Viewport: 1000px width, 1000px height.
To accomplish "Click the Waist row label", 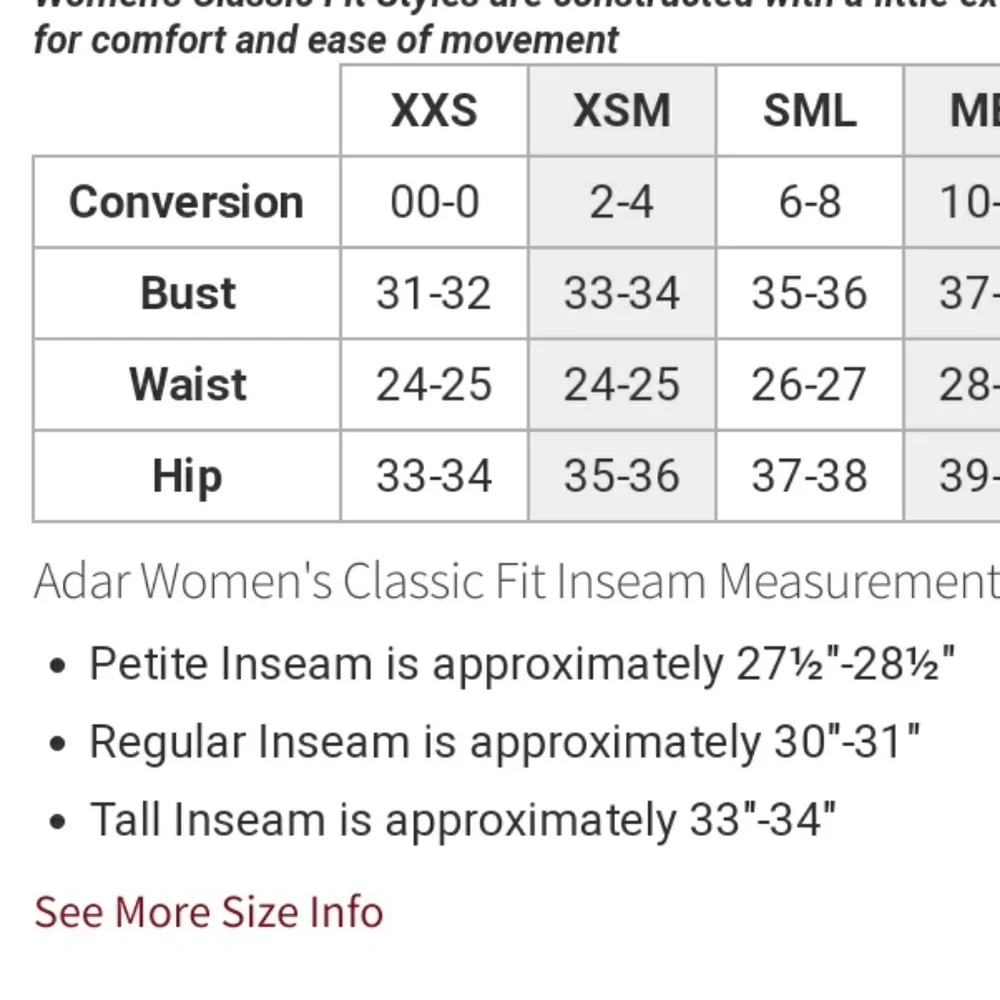I will click(186, 385).
